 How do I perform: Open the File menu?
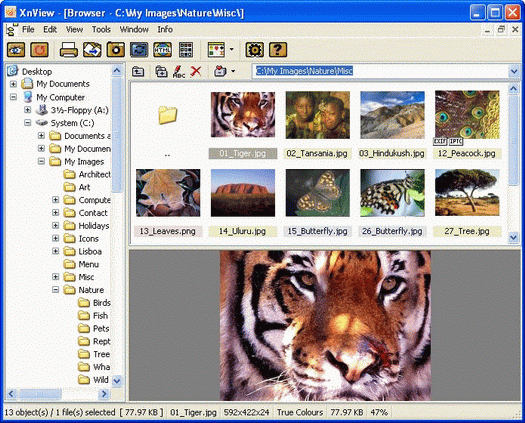[28, 29]
